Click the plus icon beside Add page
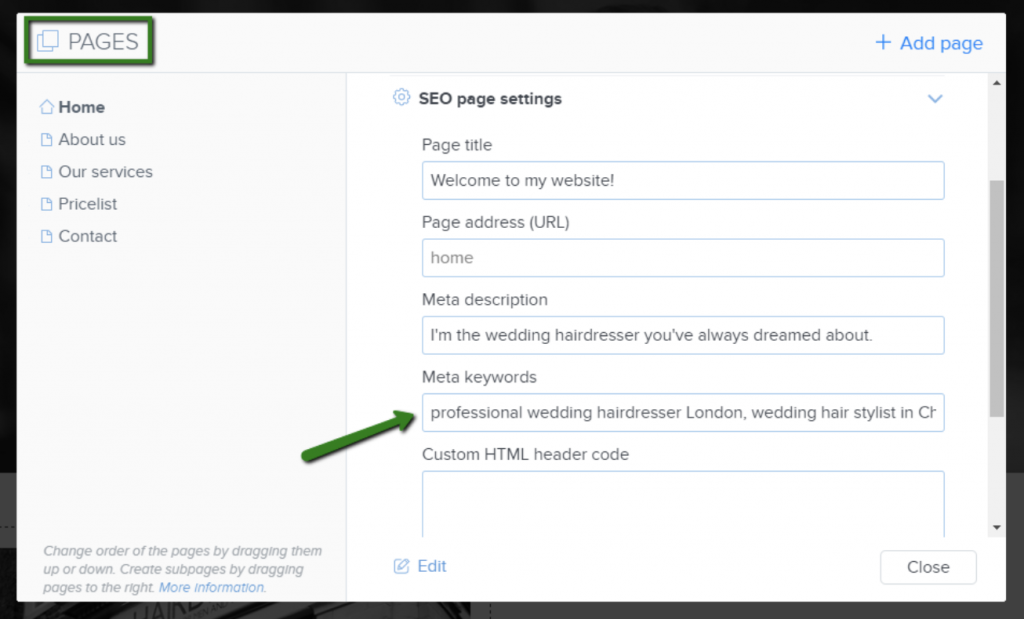The width and height of the screenshot is (1024, 619). pos(883,42)
